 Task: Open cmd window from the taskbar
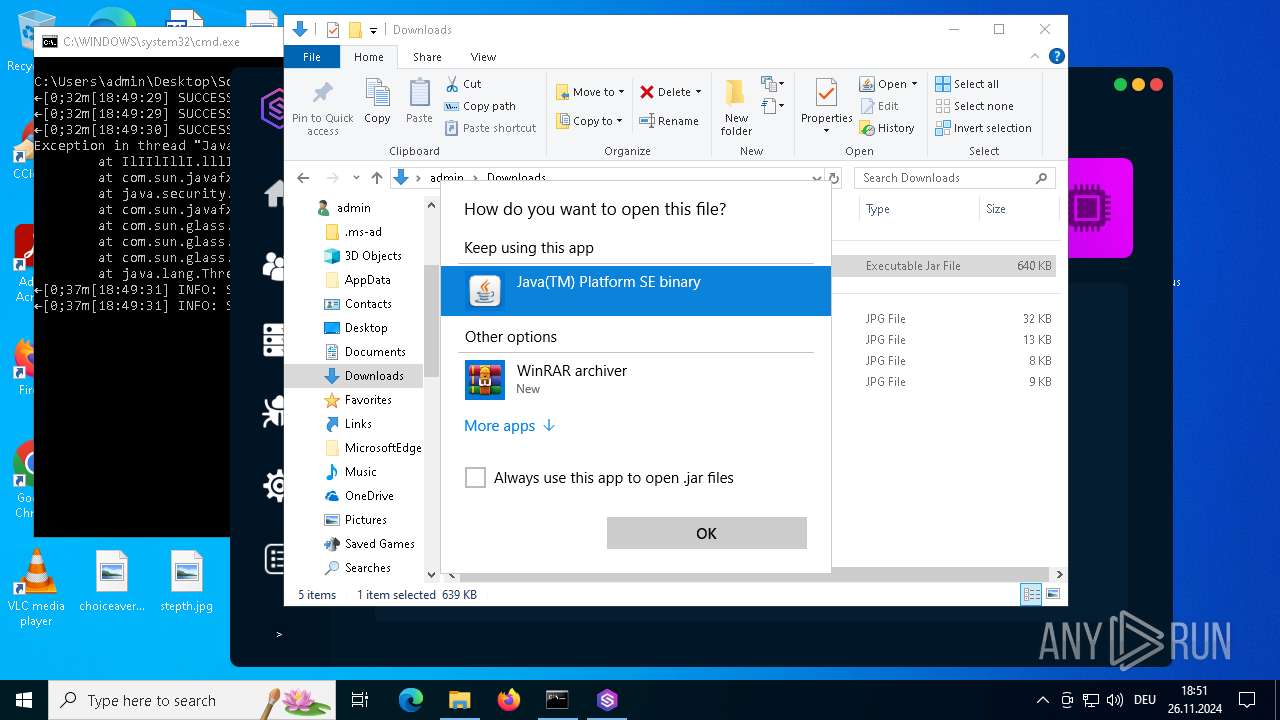(558, 700)
